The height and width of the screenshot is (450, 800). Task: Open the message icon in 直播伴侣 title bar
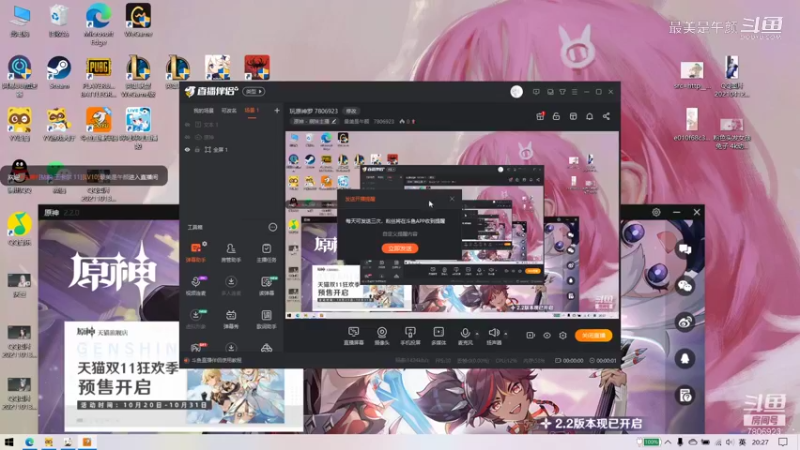coord(536,92)
